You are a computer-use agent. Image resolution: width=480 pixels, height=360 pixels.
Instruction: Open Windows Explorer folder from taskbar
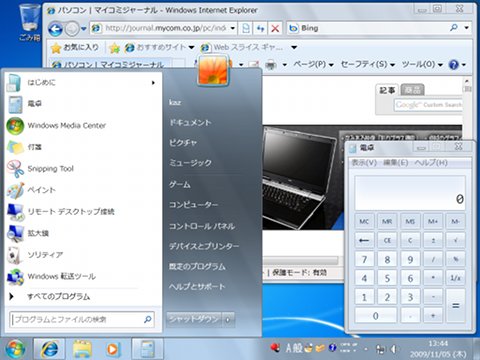pyautogui.click(x=82, y=349)
